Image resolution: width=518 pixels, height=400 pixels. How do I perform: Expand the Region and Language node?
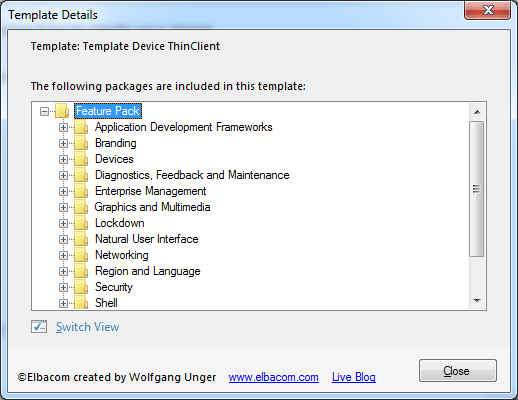(x=63, y=271)
